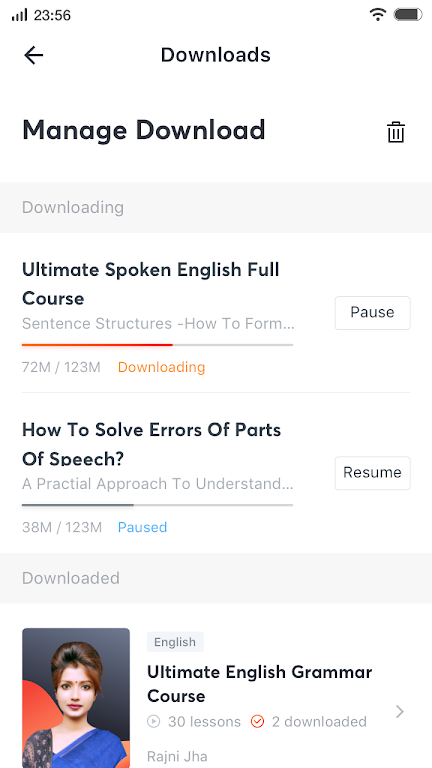
Task: Click the orange check icon beside 2 downloaded
Action: pyautogui.click(x=257, y=721)
